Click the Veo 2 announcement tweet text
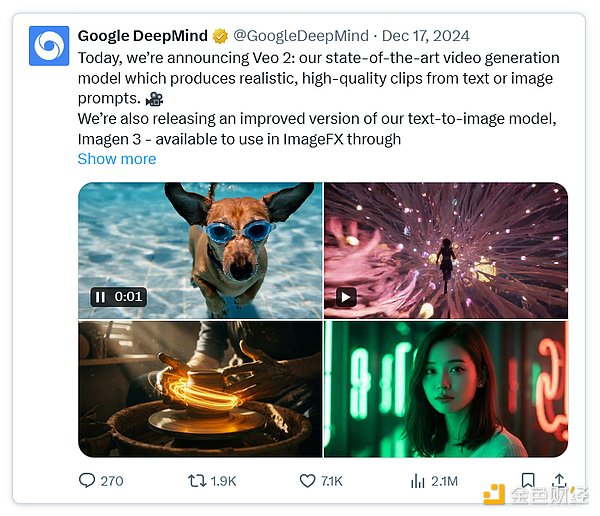The width and height of the screenshot is (600, 516). click(x=318, y=77)
